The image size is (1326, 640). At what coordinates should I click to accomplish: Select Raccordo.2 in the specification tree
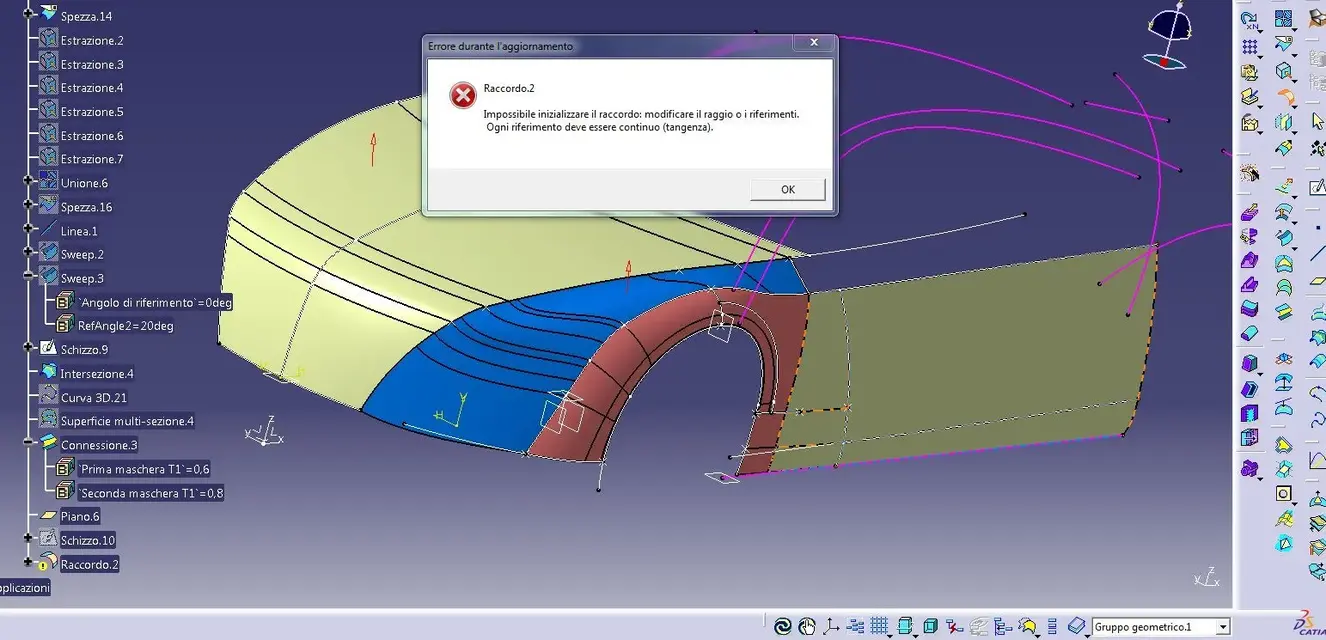89,564
